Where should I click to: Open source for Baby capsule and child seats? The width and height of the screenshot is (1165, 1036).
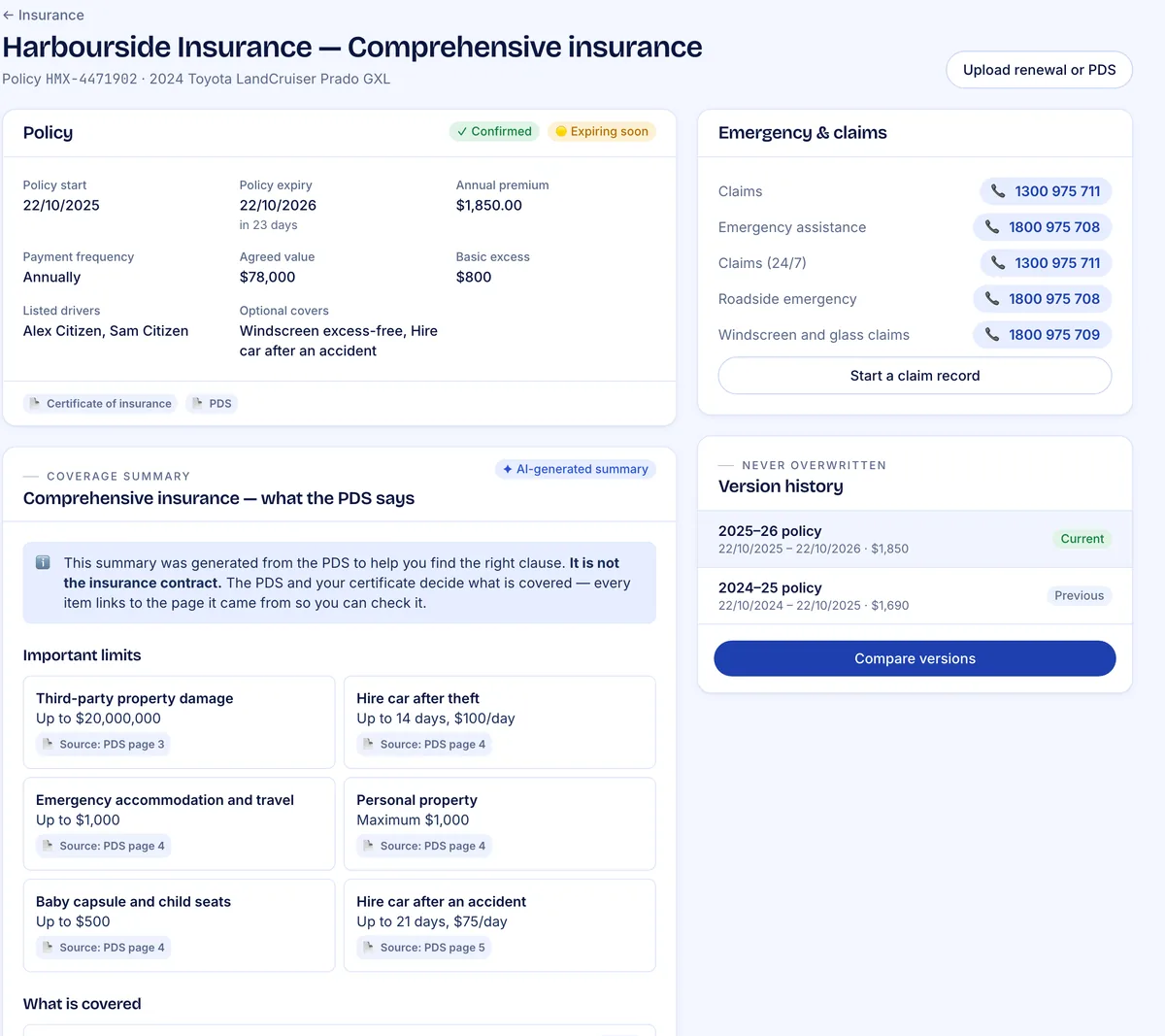click(x=103, y=948)
